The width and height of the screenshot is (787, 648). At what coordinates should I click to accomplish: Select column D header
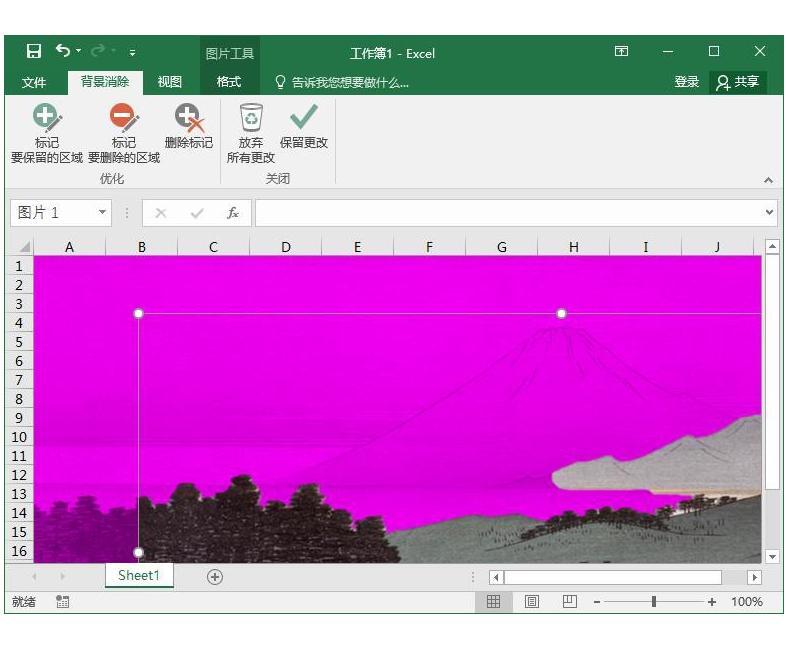286,247
